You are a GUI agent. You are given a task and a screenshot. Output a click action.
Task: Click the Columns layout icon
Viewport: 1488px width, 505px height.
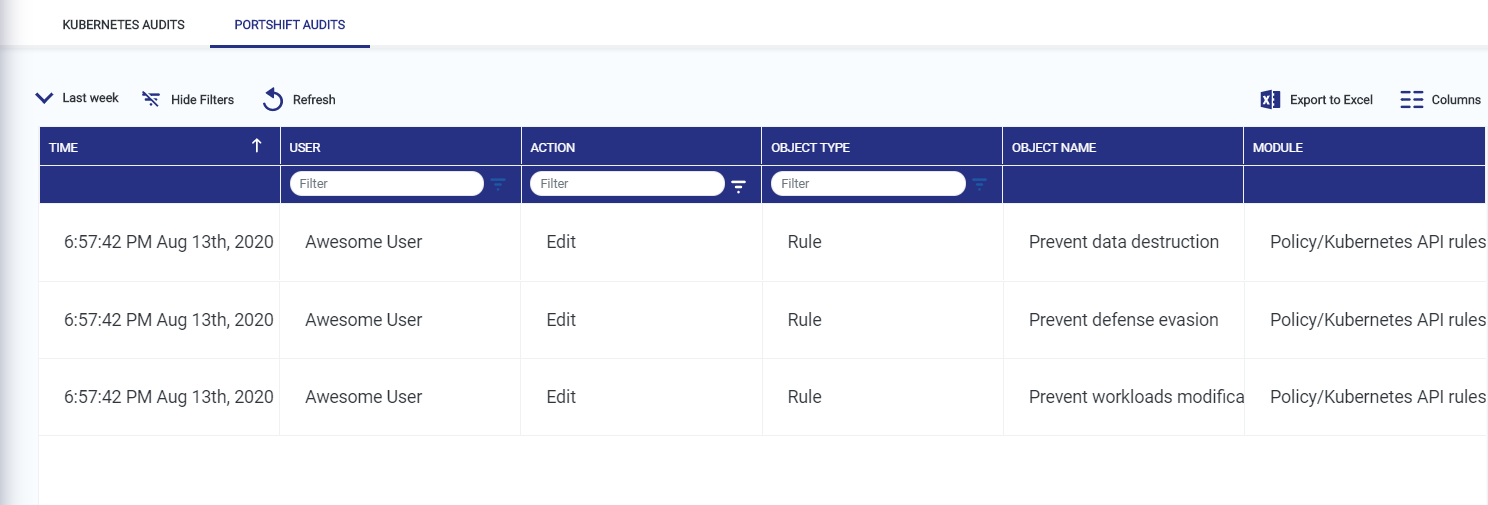[x=1411, y=100]
